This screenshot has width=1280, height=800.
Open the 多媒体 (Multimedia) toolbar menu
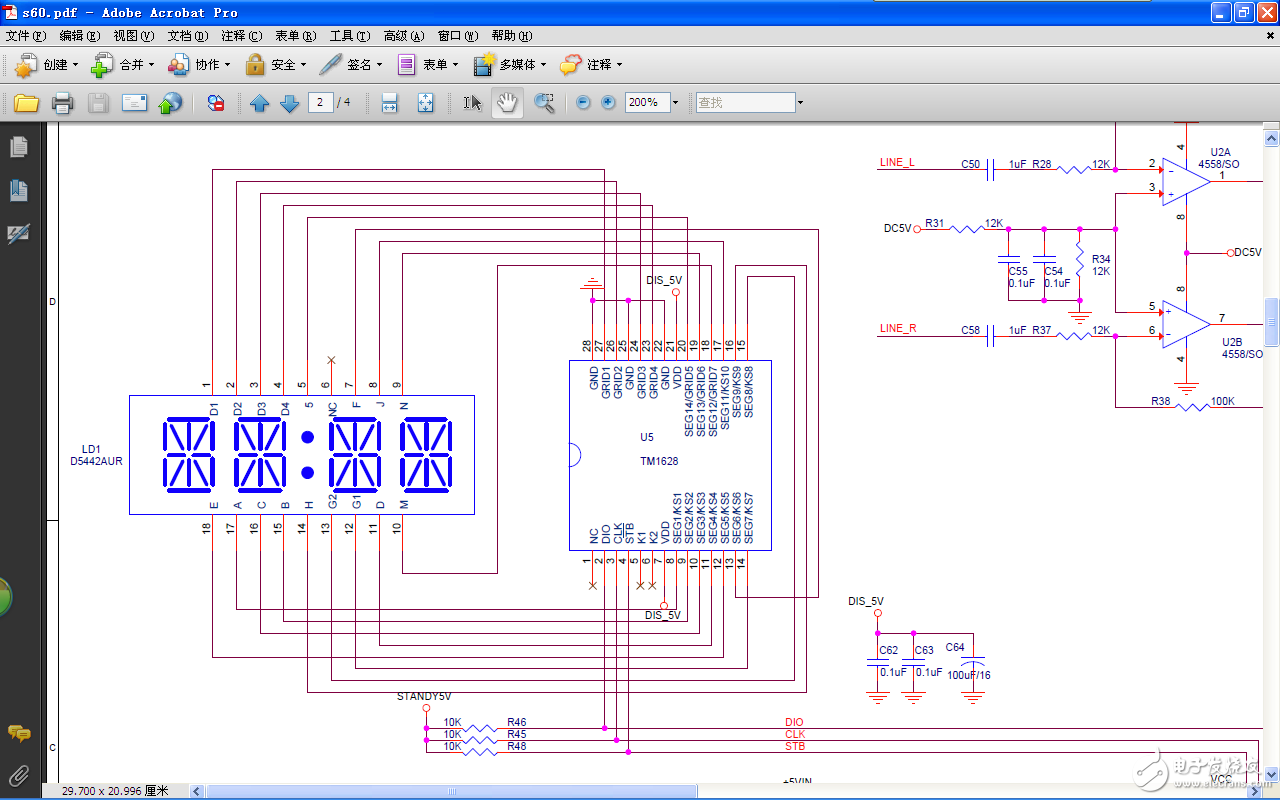(510, 65)
